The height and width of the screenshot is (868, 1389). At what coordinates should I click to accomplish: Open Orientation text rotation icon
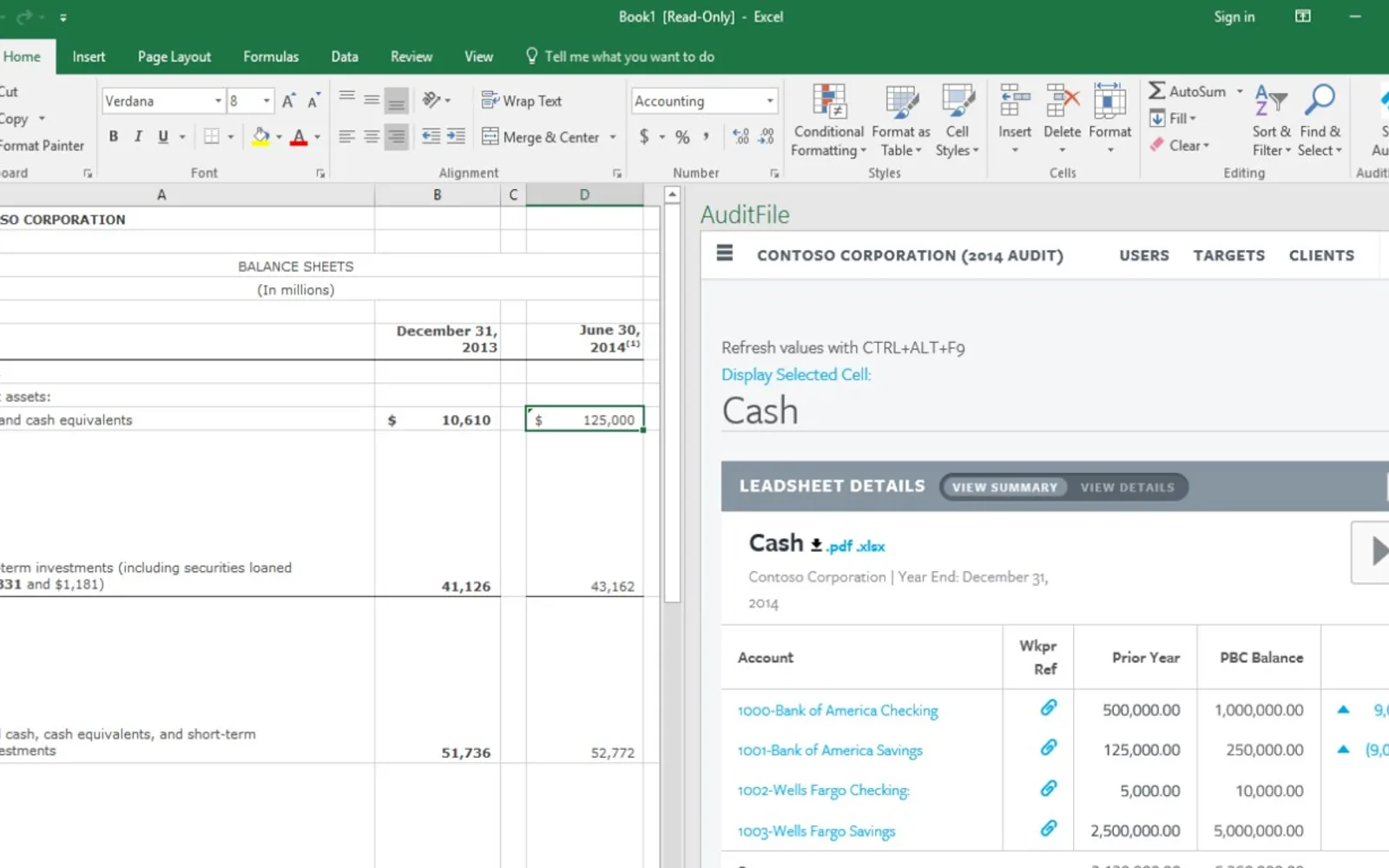point(431,101)
